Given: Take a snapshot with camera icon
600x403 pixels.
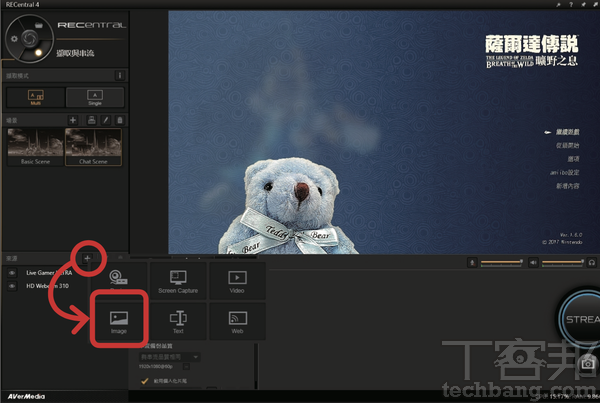Looking at the screenshot, I should coord(590,364).
